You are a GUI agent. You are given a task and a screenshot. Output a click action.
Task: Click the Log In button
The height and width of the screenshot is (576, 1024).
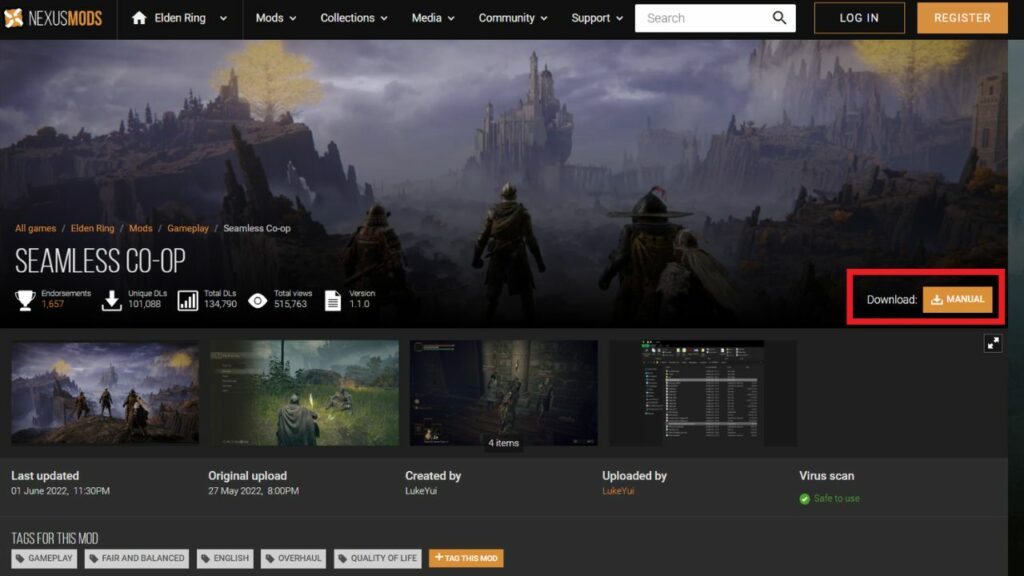click(859, 18)
